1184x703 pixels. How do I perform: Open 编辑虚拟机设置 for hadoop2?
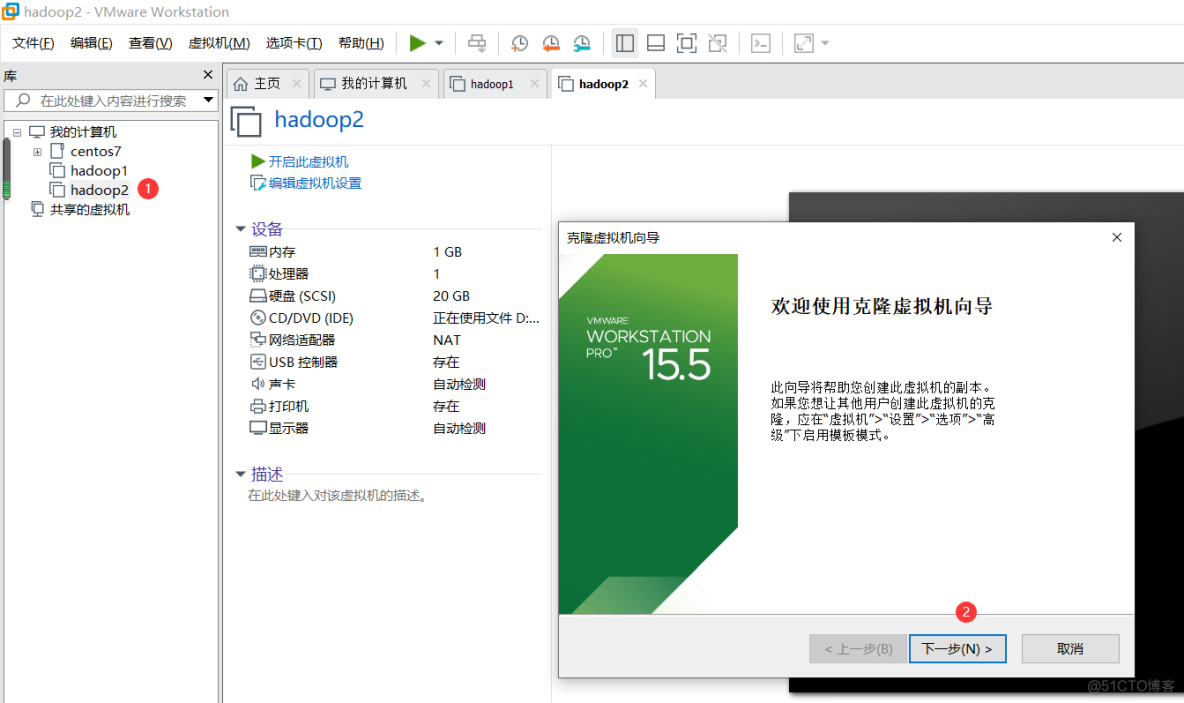tap(315, 183)
